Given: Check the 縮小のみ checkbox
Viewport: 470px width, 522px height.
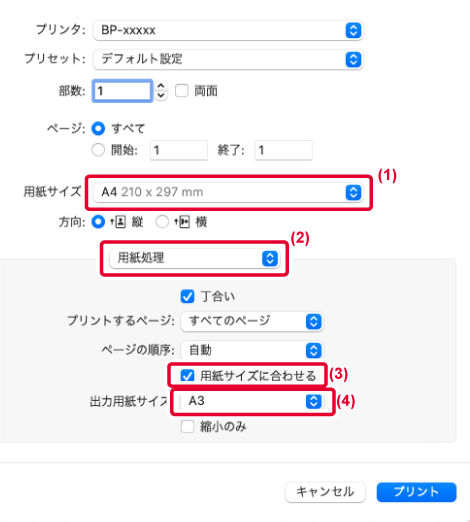Looking at the screenshot, I should point(187,426).
